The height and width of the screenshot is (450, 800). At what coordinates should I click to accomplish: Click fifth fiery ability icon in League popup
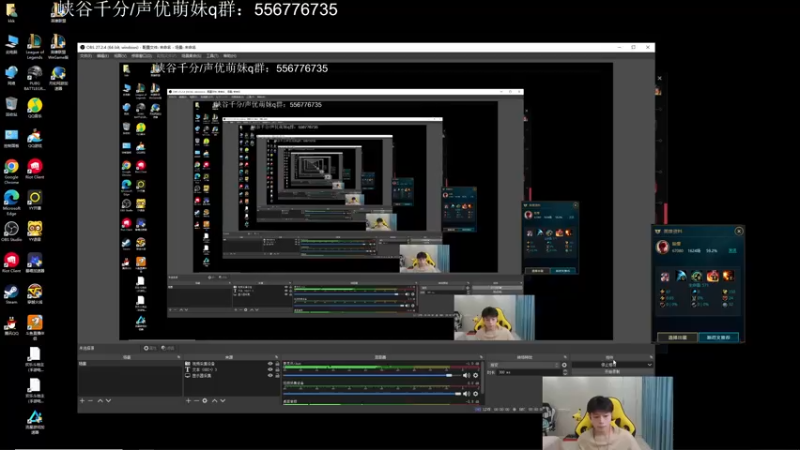pos(729,277)
